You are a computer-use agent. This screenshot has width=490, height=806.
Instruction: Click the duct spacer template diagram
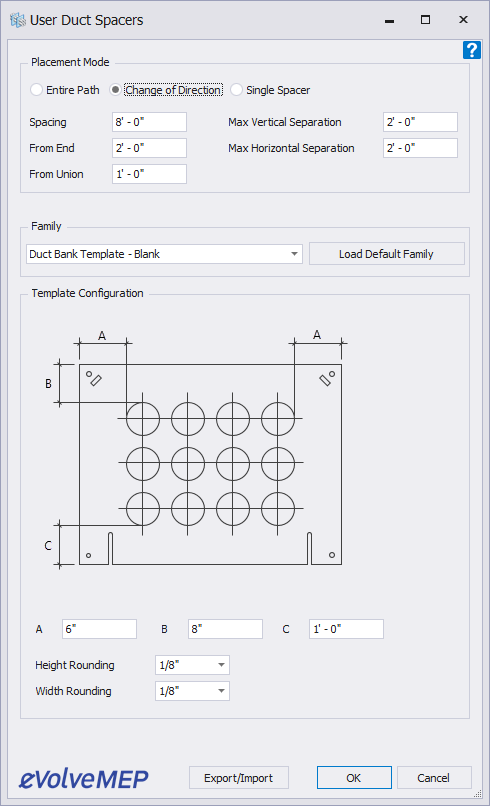[196, 449]
